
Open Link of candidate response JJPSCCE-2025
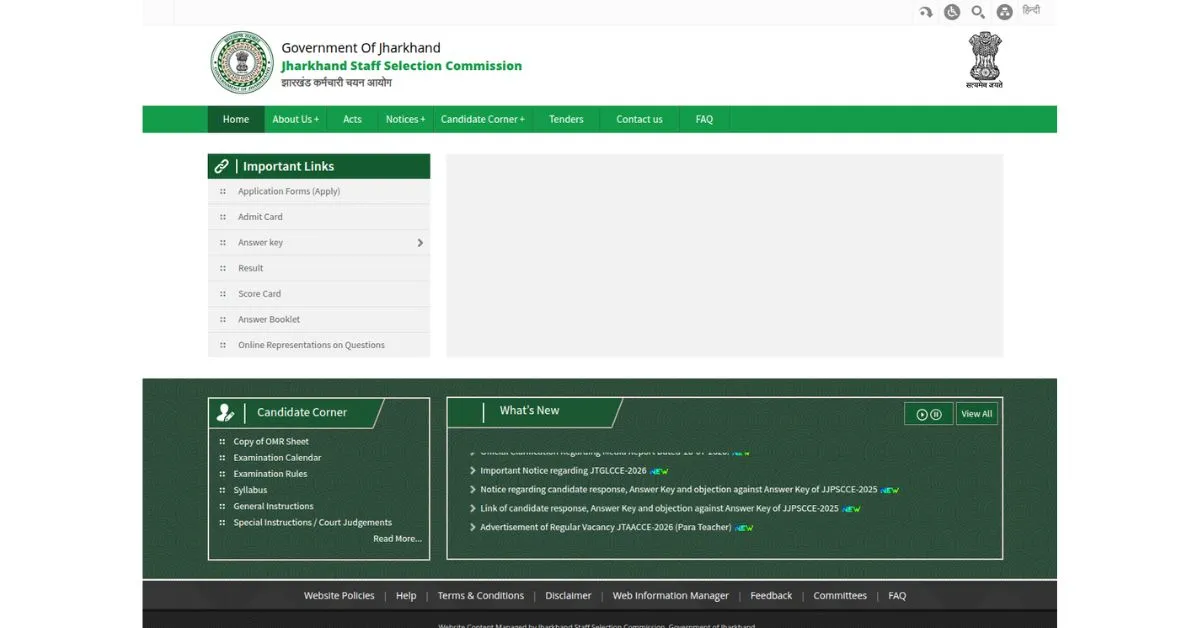click(659, 508)
